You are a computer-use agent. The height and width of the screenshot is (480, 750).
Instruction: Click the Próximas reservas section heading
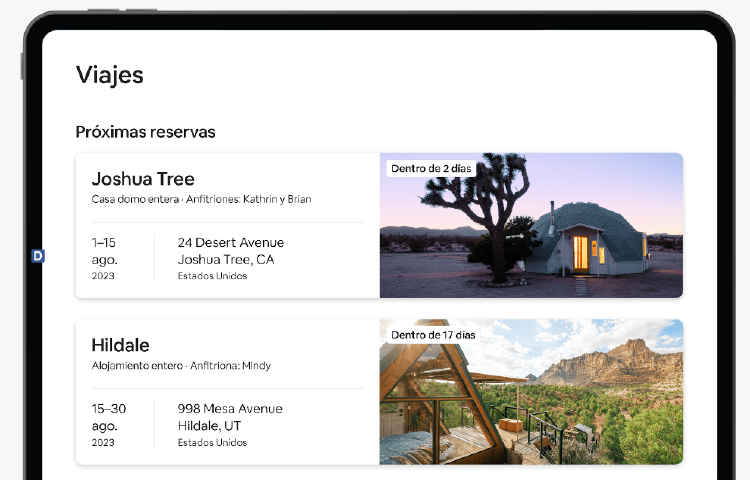tap(145, 132)
